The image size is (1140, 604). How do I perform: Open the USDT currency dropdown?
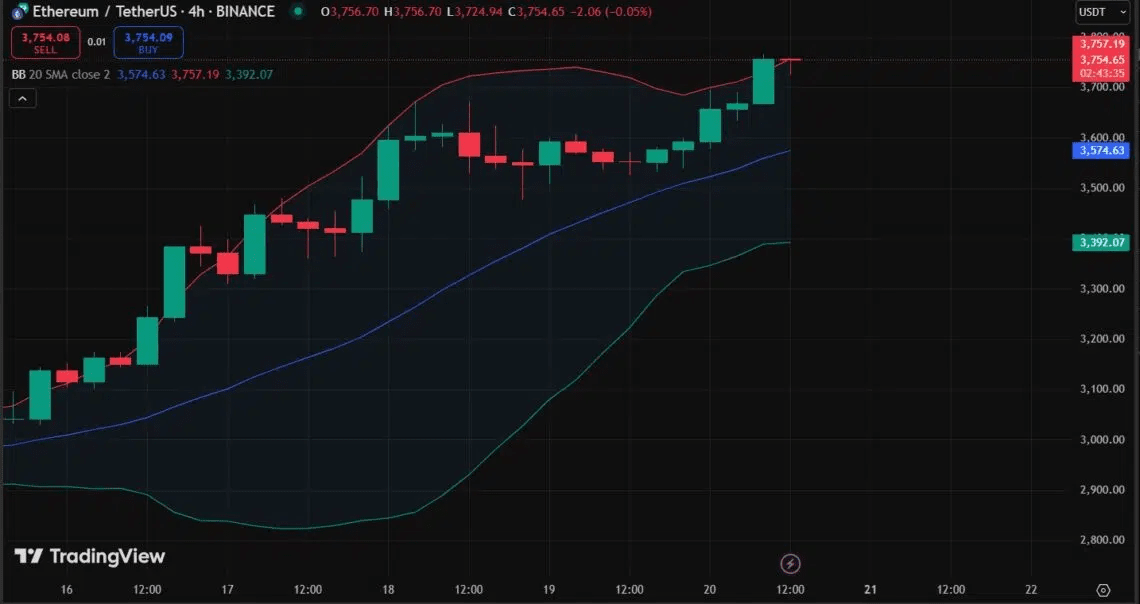pyautogui.click(x=1102, y=12)
